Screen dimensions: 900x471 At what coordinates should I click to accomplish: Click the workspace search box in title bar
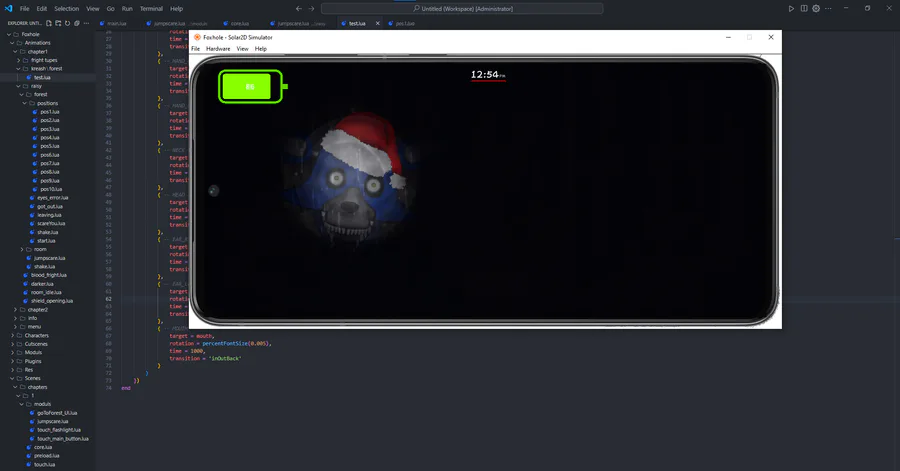[x=462, y=9]
